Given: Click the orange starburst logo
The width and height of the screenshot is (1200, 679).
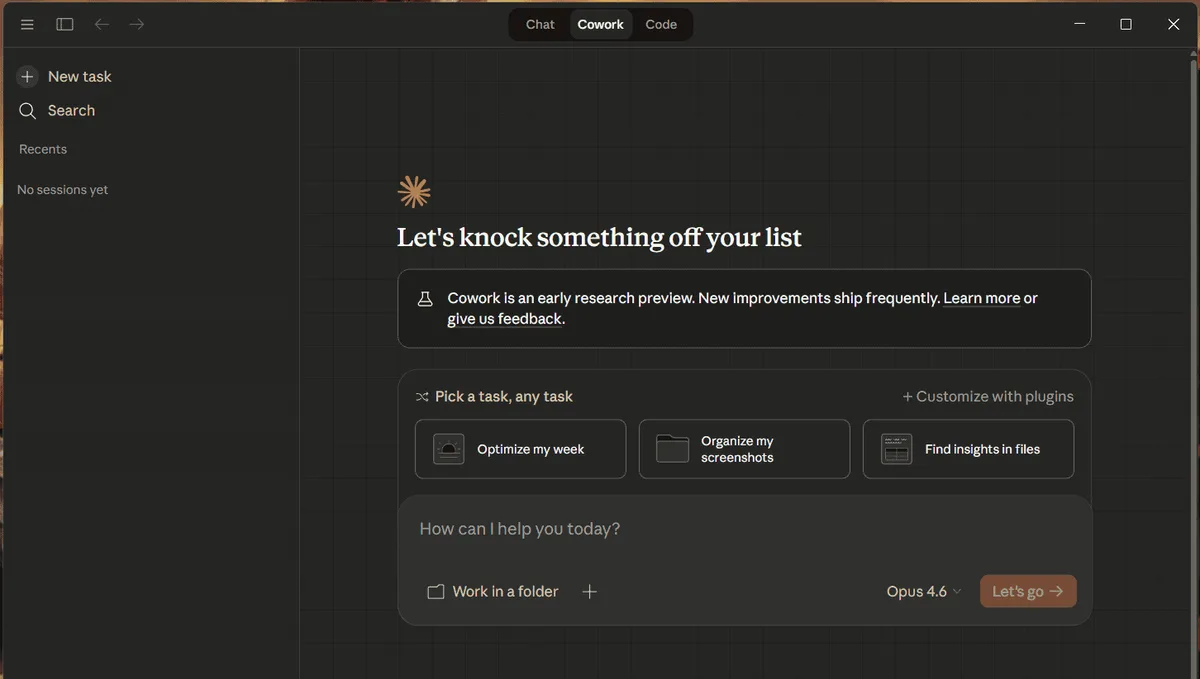Looking at the screenshot, I should click(x=414, y=191).
